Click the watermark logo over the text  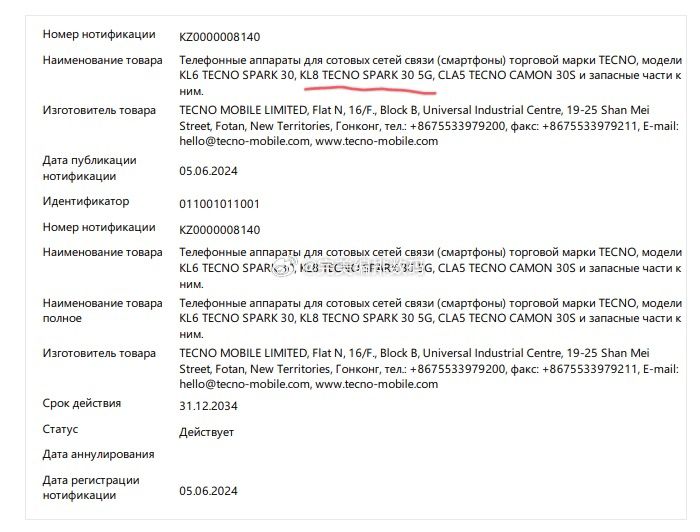tap(282, 267)
